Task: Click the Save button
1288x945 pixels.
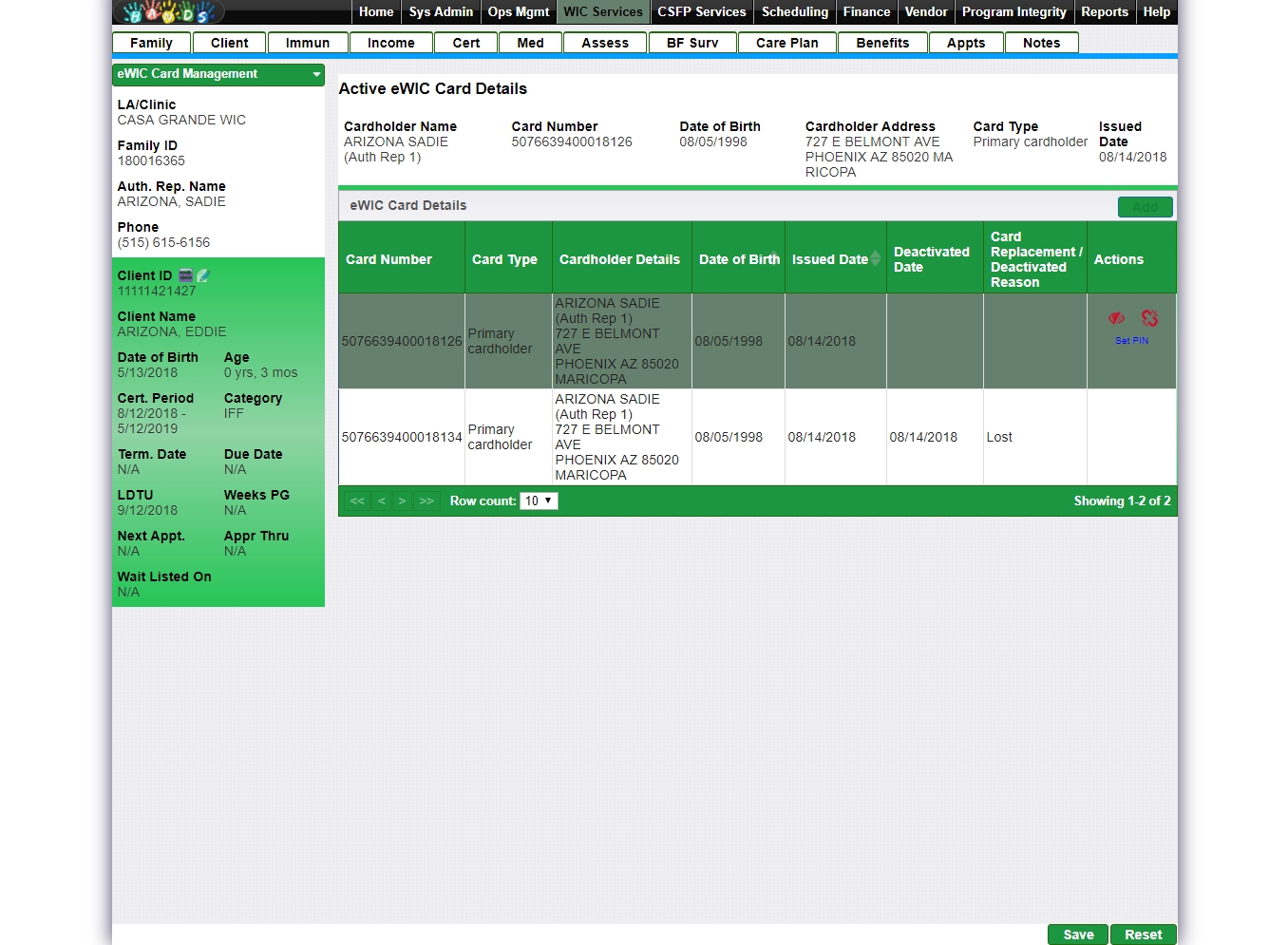Action: click(x=1078, y=935)
